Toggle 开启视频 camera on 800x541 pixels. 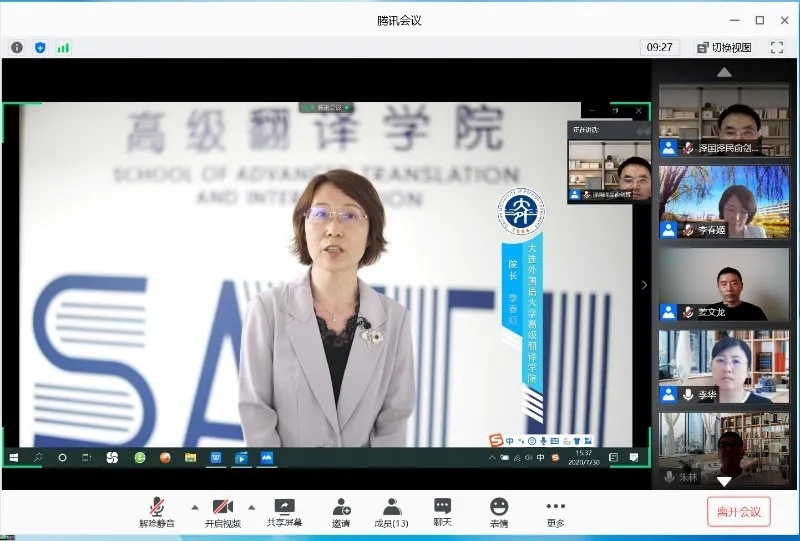223,512
